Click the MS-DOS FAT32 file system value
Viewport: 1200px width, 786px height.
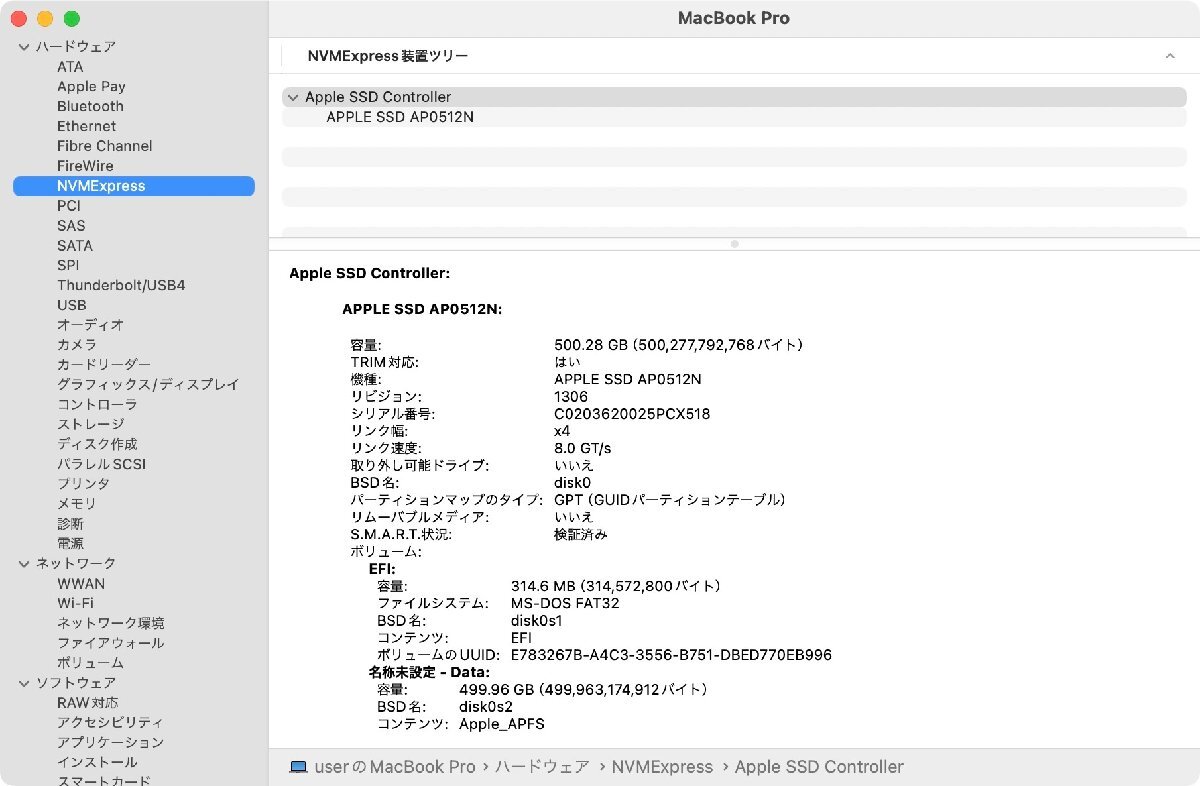pos(565,604)
